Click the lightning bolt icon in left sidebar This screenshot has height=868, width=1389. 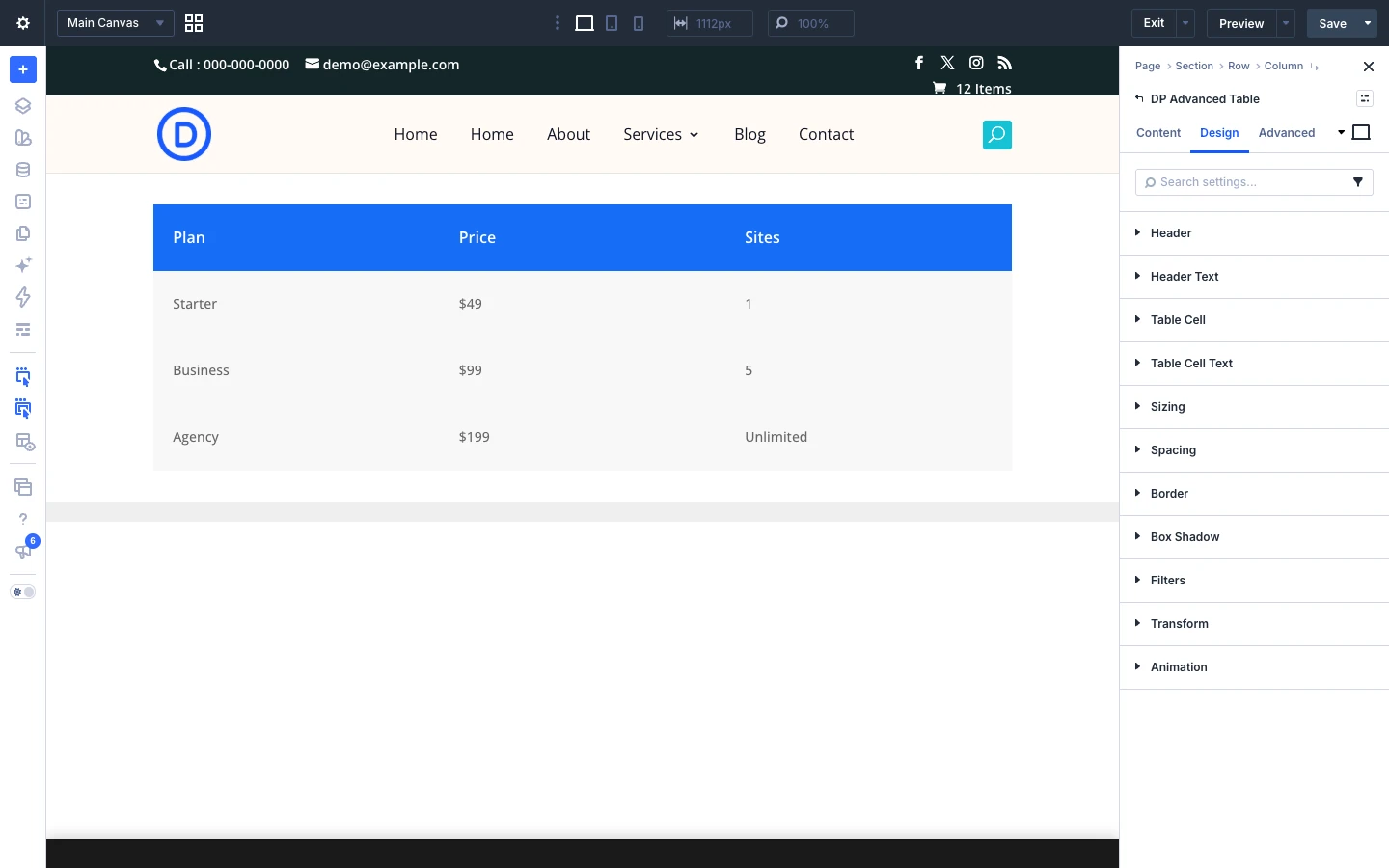(x=23, y=297)
